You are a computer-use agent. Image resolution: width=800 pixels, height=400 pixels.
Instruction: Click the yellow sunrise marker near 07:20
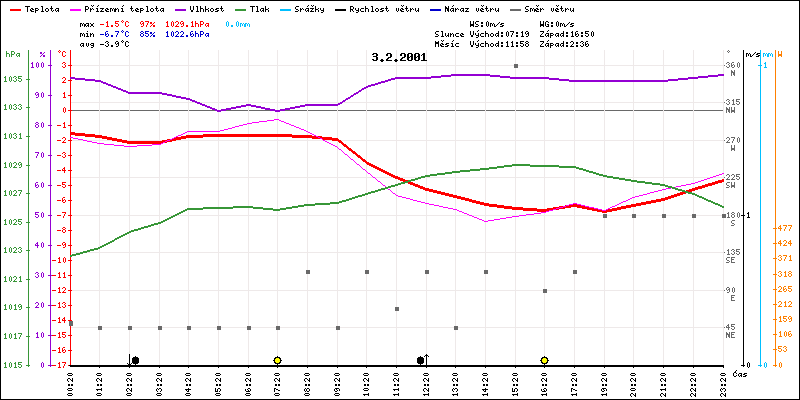click(x=277, y=360)
